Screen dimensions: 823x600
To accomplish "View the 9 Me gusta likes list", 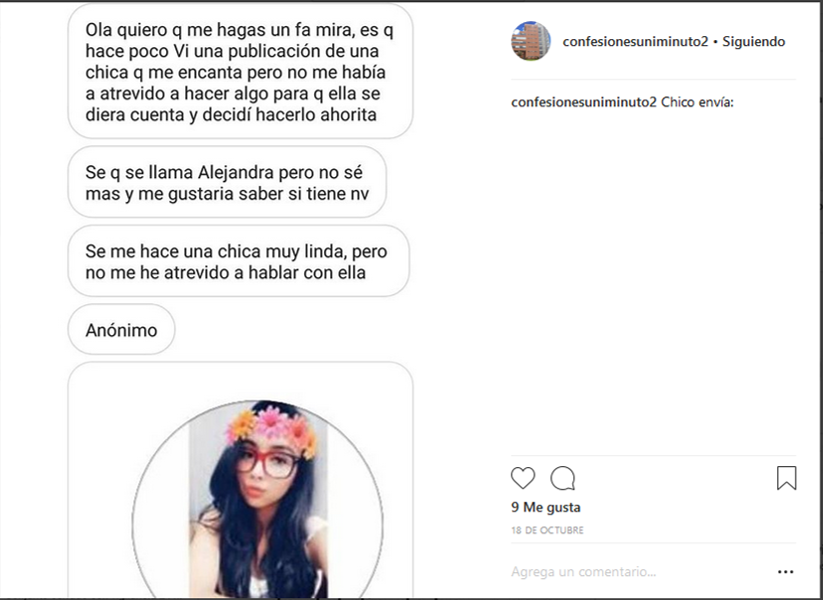I will [546, 507].
